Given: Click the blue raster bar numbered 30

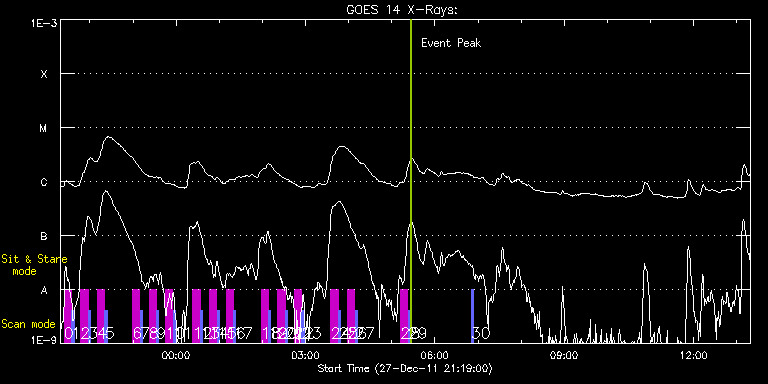Looking at the screenshot, I should coord(473,316).
